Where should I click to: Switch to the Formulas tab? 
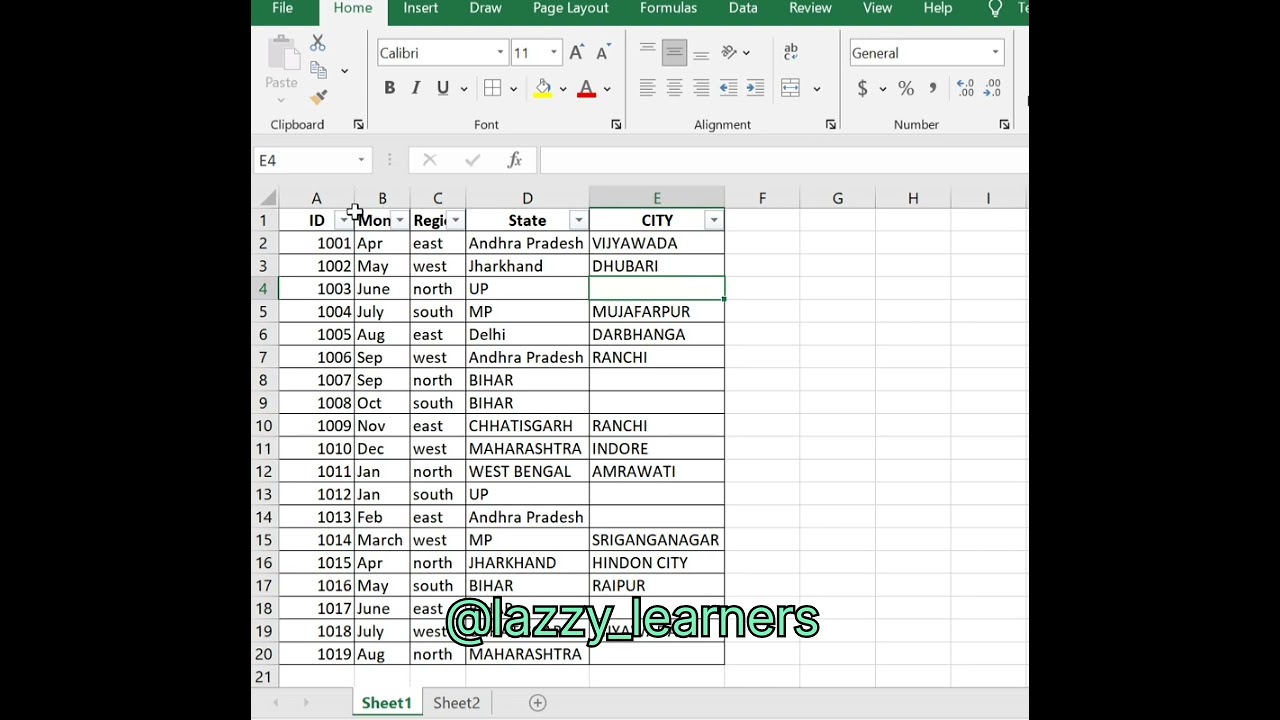click(668, 8)
